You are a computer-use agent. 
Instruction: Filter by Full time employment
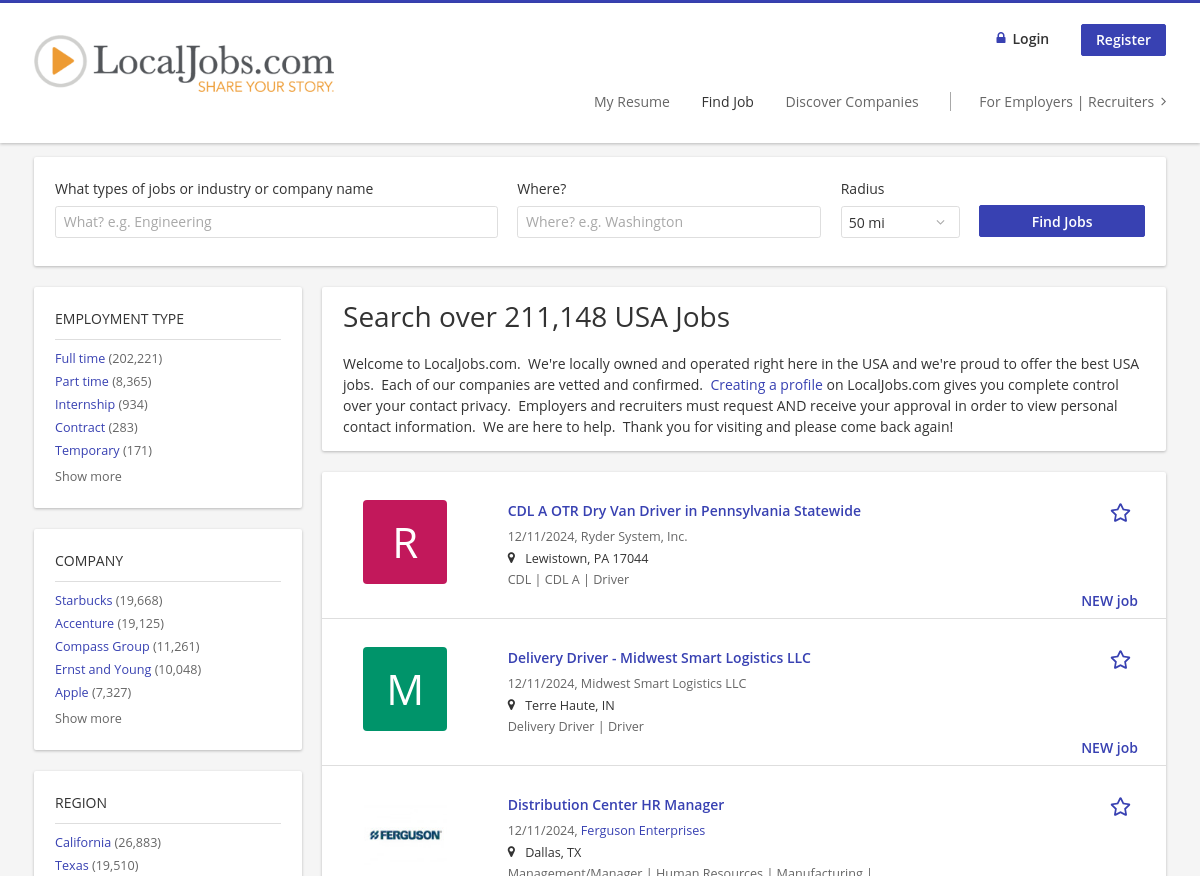(80, 358)
